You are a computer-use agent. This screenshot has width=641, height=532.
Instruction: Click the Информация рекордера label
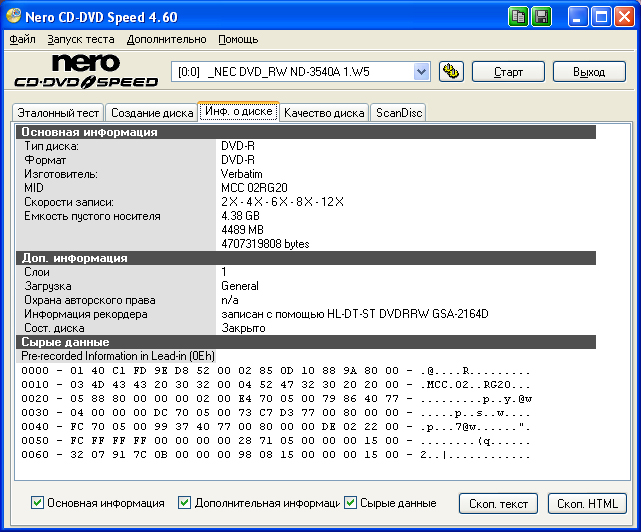tap(86, 314)
